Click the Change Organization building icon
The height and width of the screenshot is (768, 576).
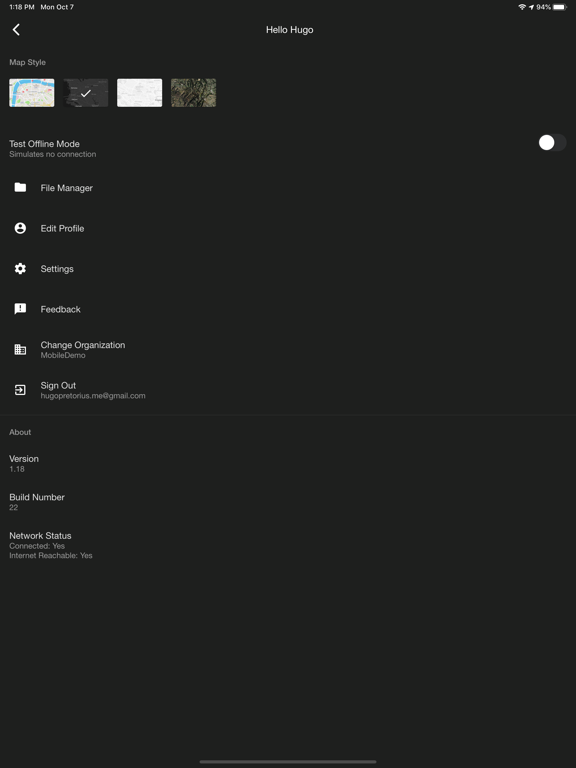(x=20, y=349)
